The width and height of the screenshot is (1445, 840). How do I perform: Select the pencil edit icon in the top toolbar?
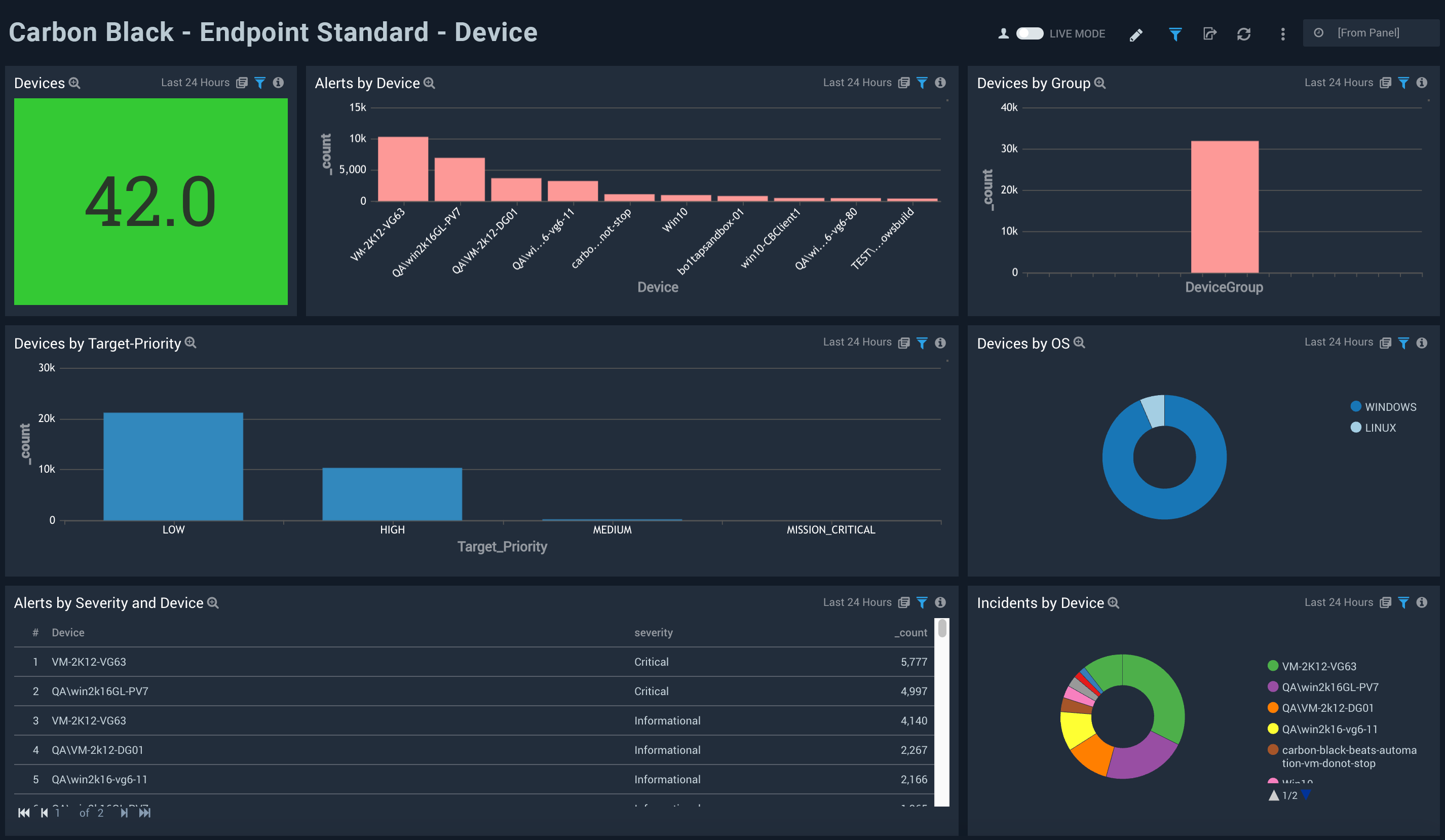point(1136,34)
